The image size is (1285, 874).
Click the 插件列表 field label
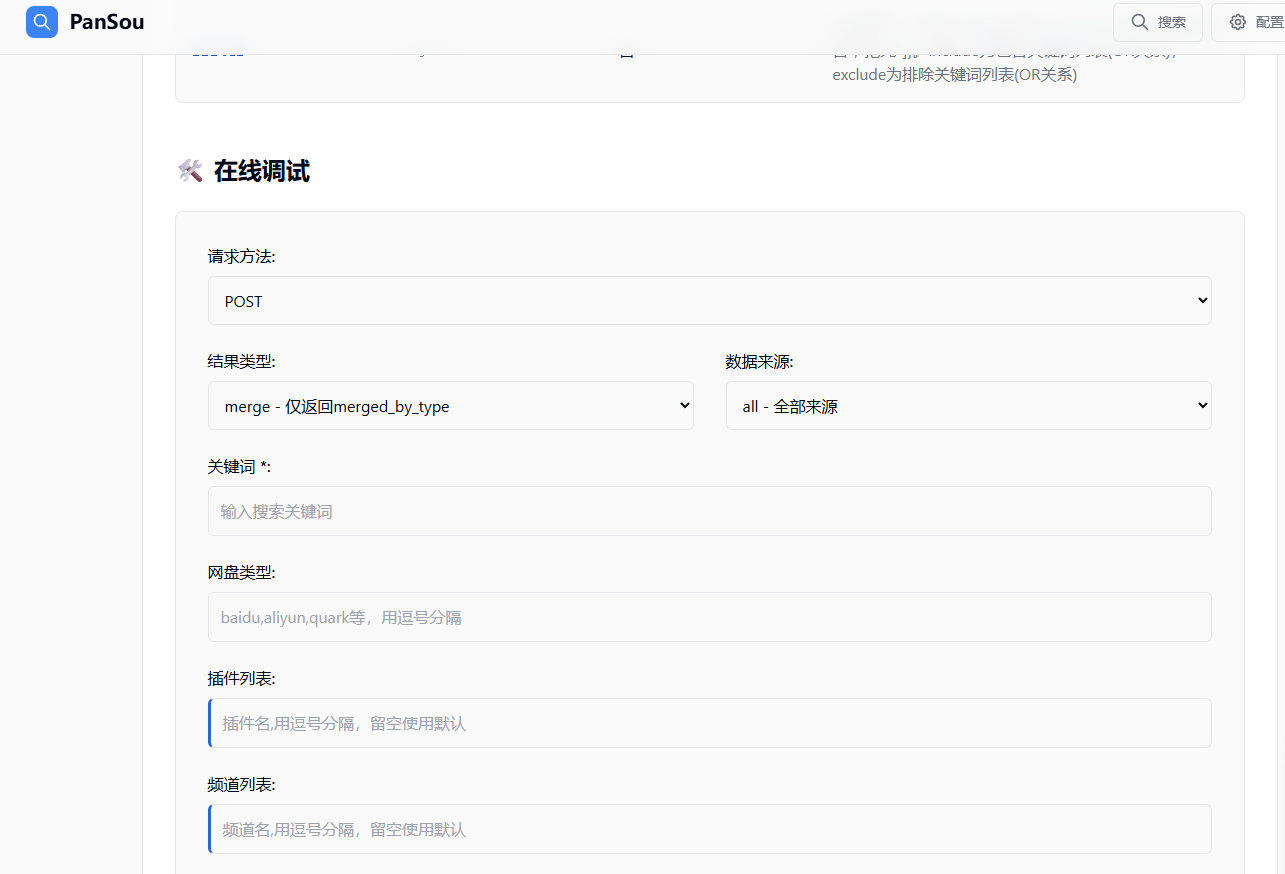tap(241, 679)
